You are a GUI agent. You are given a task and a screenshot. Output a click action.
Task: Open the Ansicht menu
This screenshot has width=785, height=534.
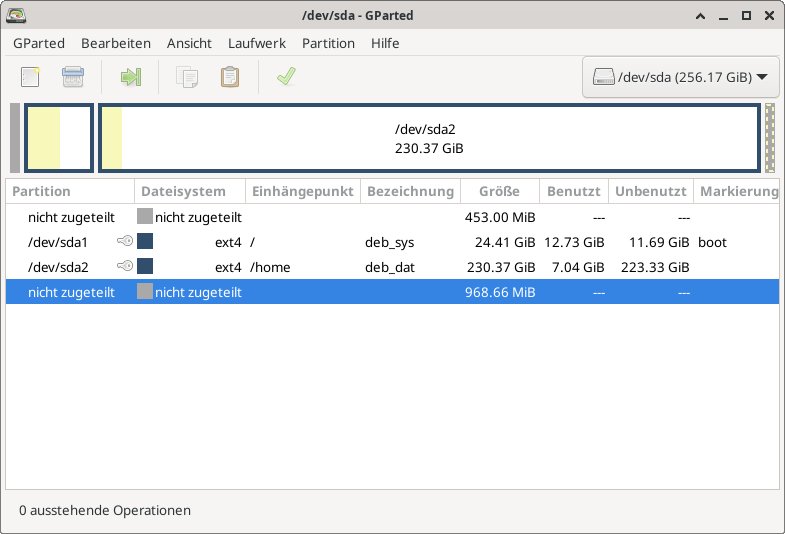189,44
